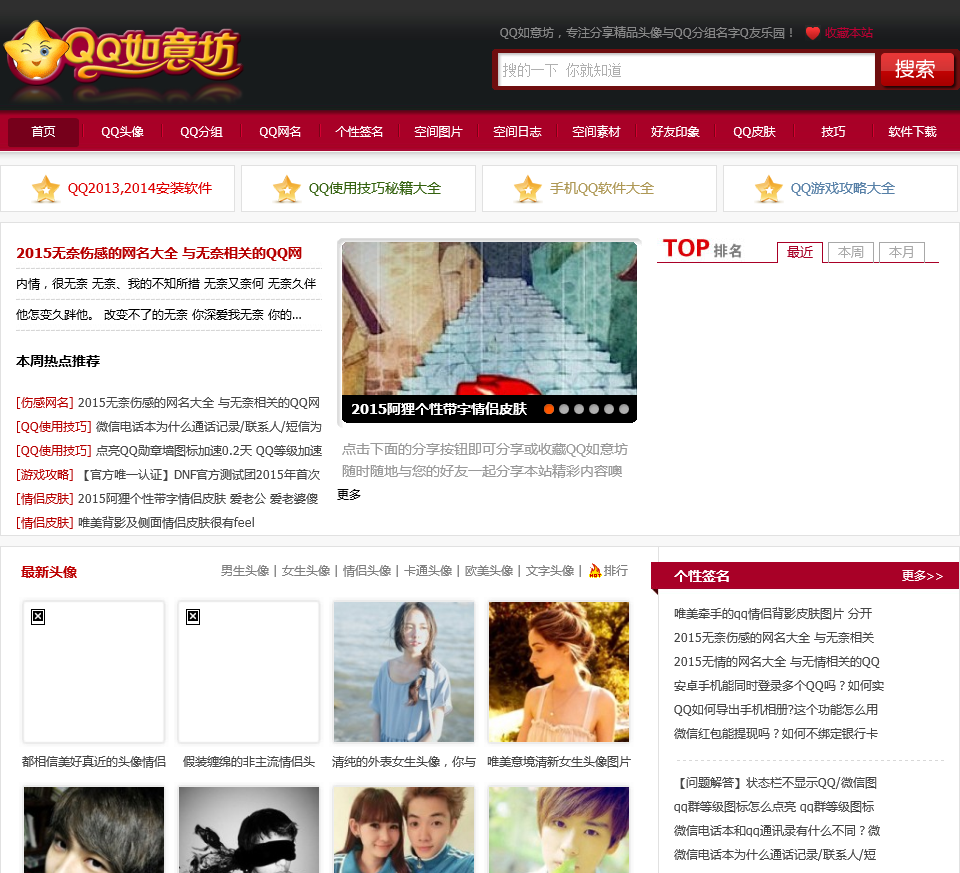Open 空间日志 navigation item
Screen dimensions: 960x873
pyautogui.click(x=517, y=132)
